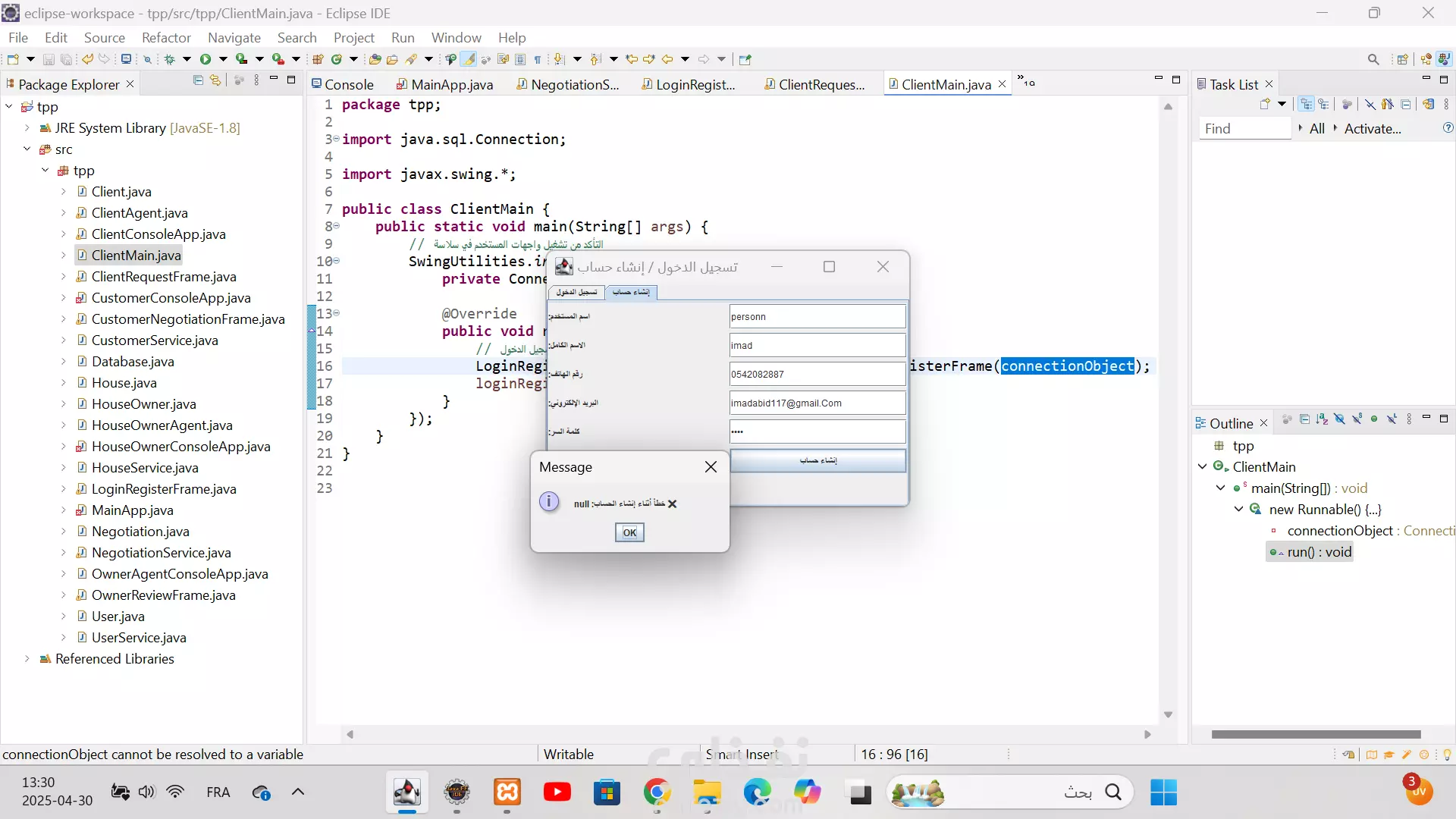
Task: Click the Open Type icon
Action: pos(375,59)
